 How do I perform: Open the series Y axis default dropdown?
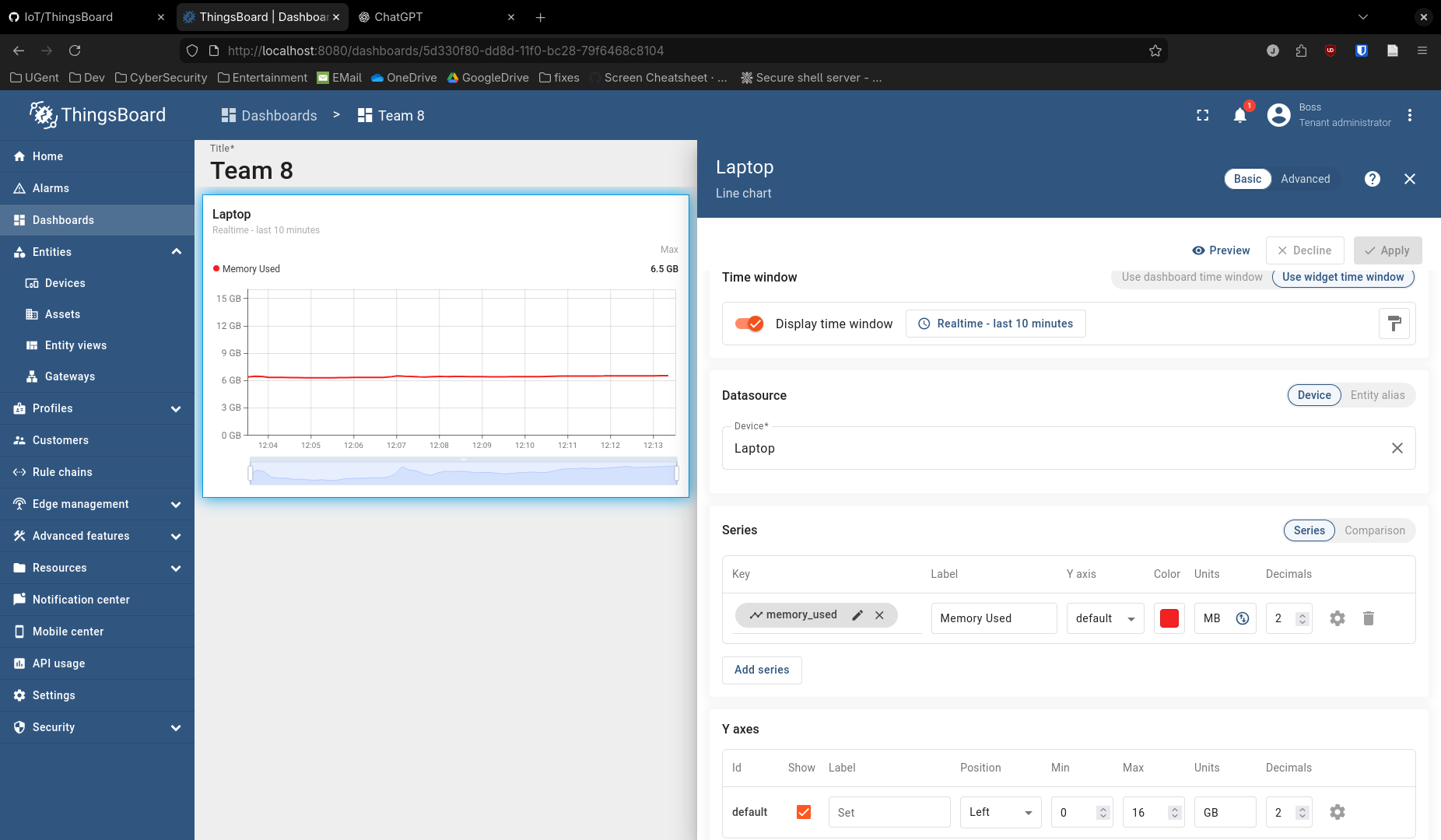[x=1105, y=618]
